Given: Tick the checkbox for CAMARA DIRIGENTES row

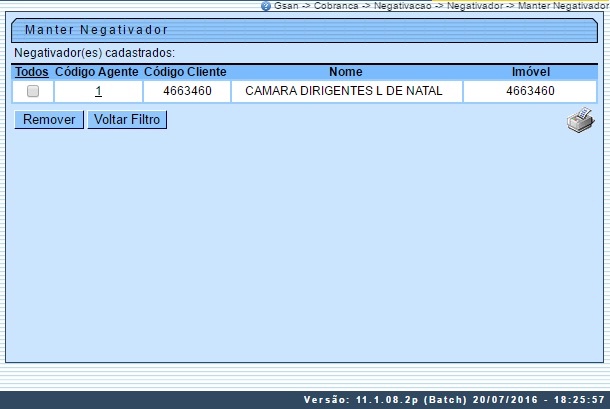Looking at the screenshot, I should (33, 91).
